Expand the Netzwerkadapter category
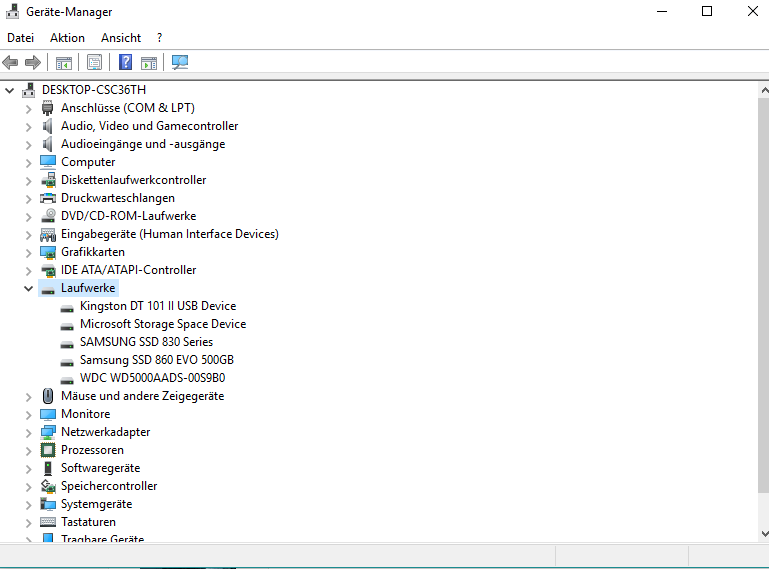This screenshot has width=769, height=569. click(28, 433)
